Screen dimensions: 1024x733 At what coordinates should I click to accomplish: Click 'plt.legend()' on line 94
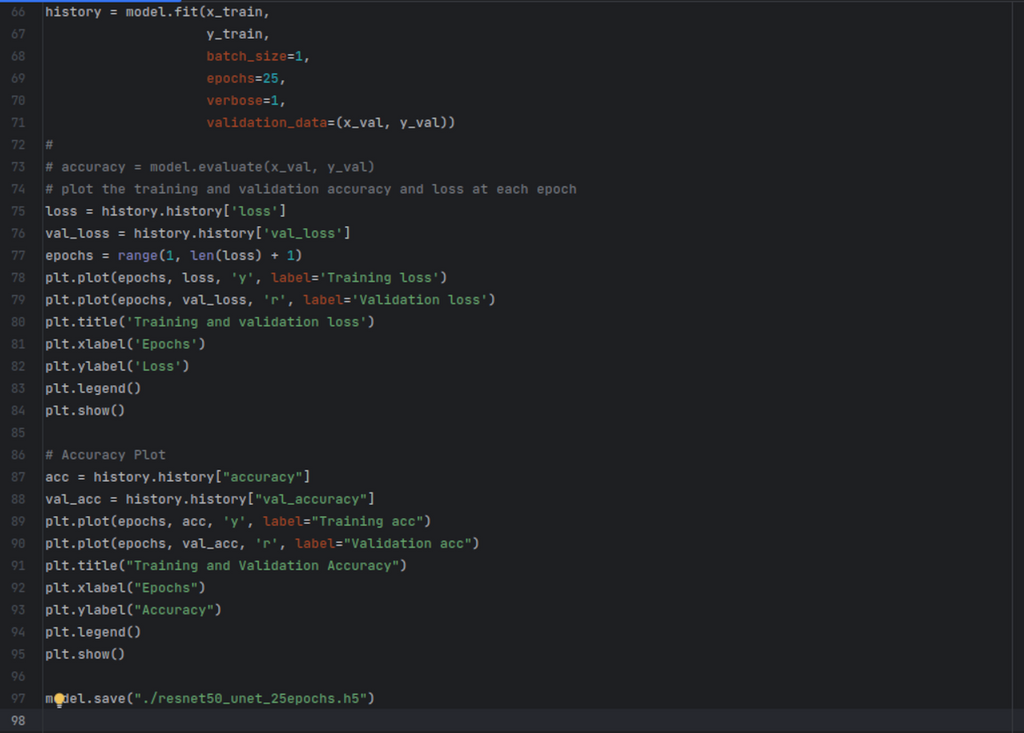click(x=93, y=632)
